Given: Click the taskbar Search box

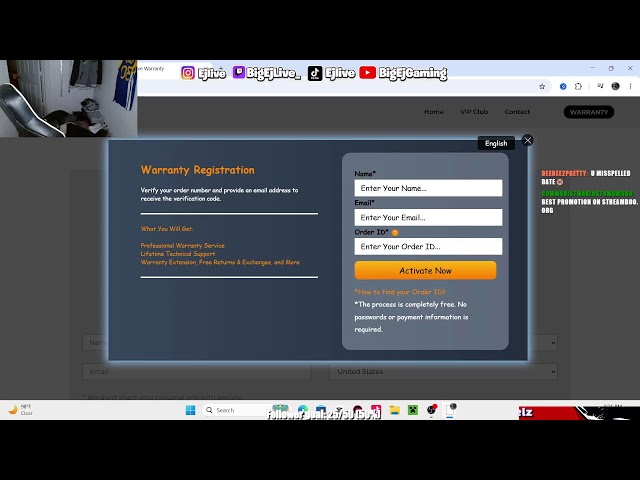Looking at the screenshot, I should tap(235, 410).
